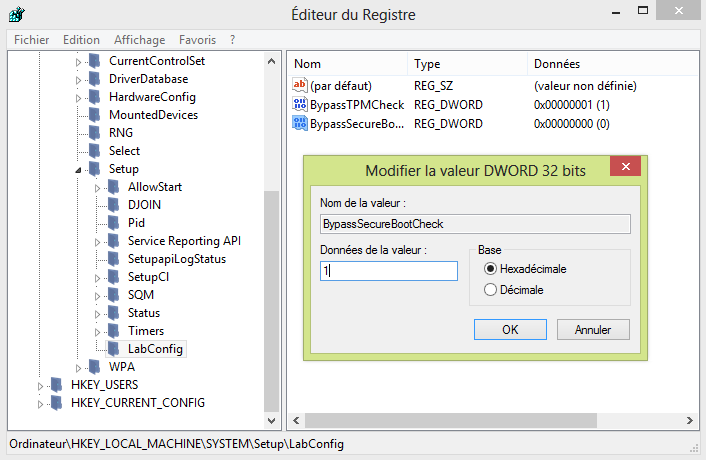Click the horizontal scrollbar in values pane
The height and width of the screenshot is (460, 706).
coord(451,420)
